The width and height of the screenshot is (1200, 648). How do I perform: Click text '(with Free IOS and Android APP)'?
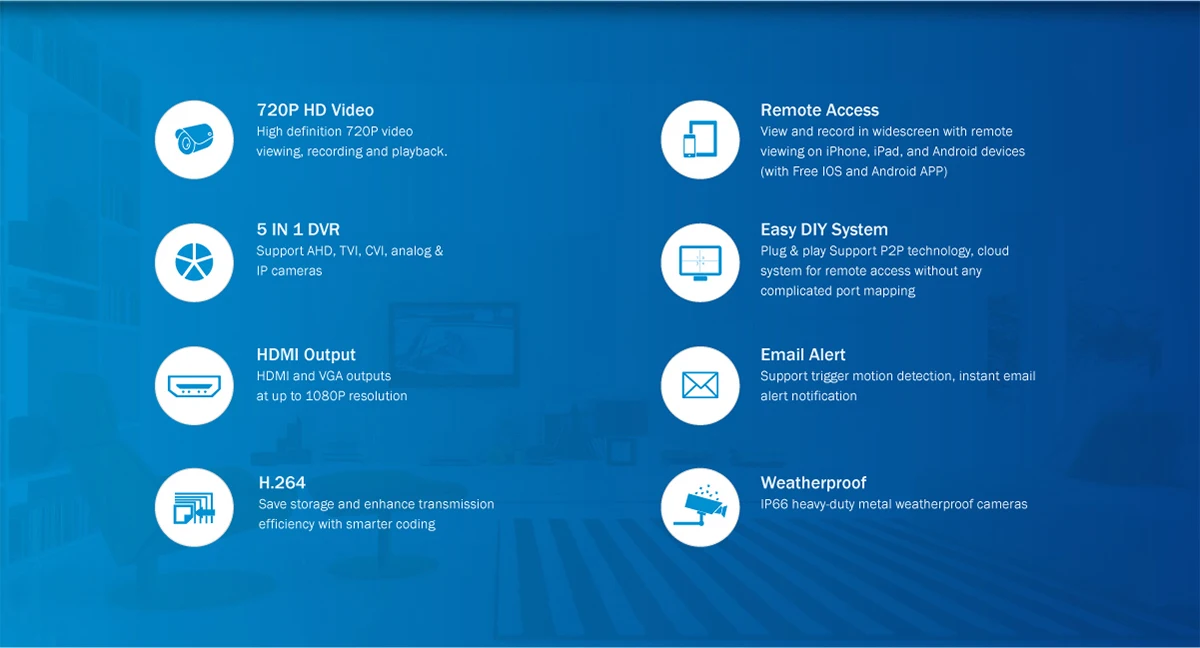click(854, 171)
